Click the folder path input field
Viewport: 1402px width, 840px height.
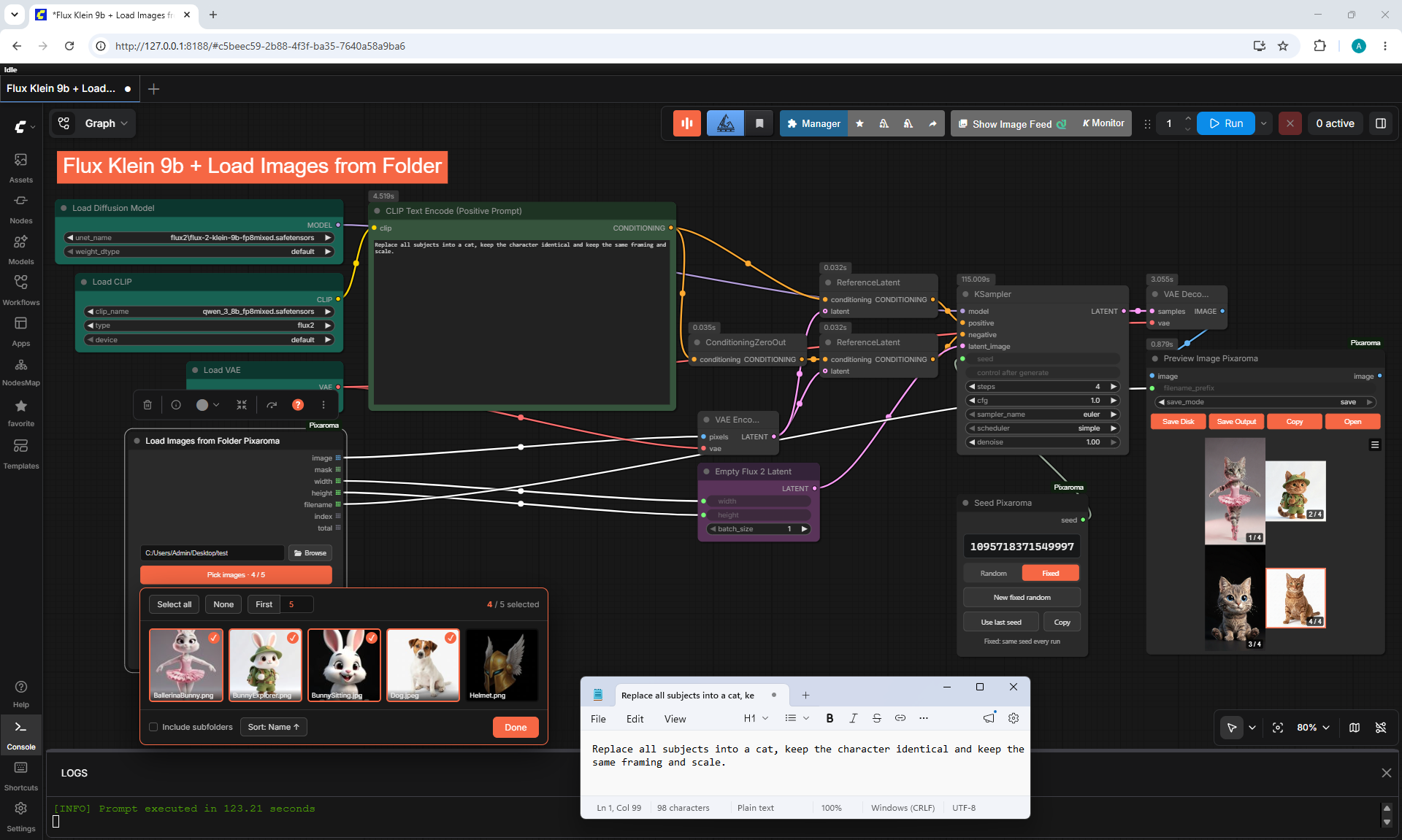coord(212,553)
